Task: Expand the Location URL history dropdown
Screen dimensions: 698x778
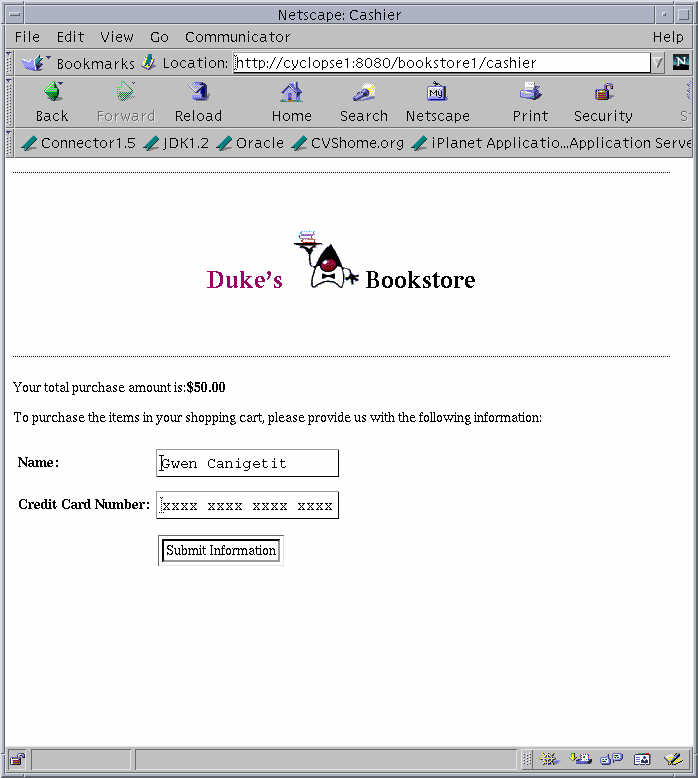Action: (x=659, y=63)
